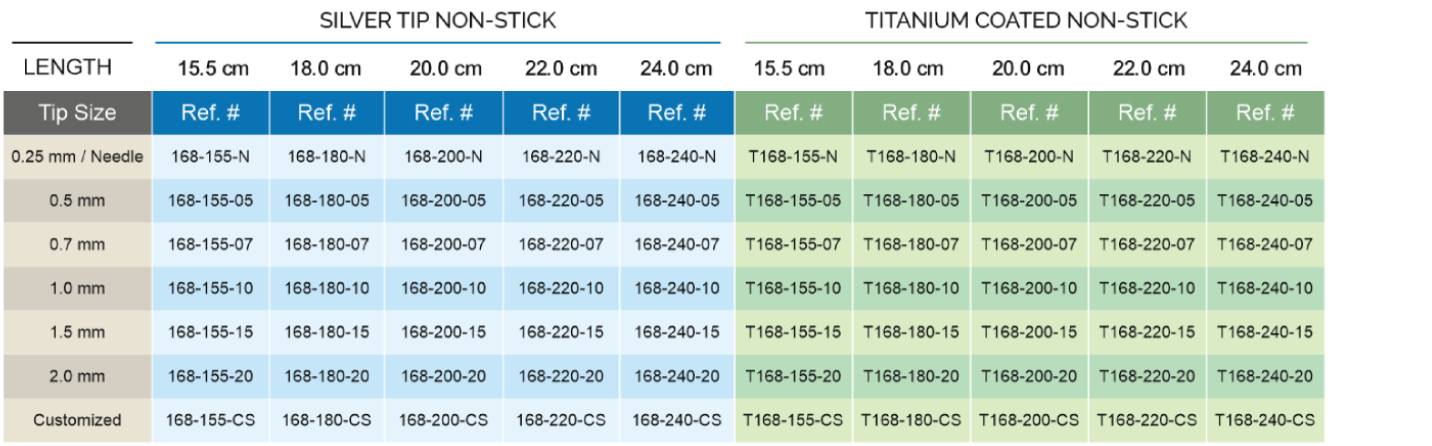This screenshot has height=446, width=1432.
Task: Click the Customized tip size row label
Action: pyautogui.click(x=77, y=420)
